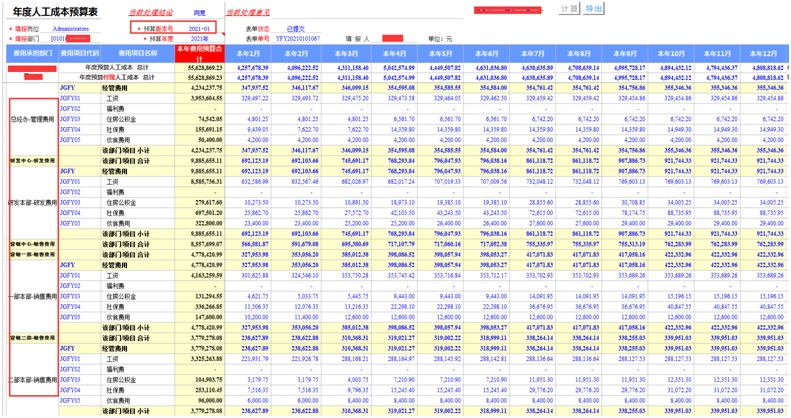Select the 费用承担部门 column header
The width and height of the screenshot is (791, 418).
[x=32, y=53]
